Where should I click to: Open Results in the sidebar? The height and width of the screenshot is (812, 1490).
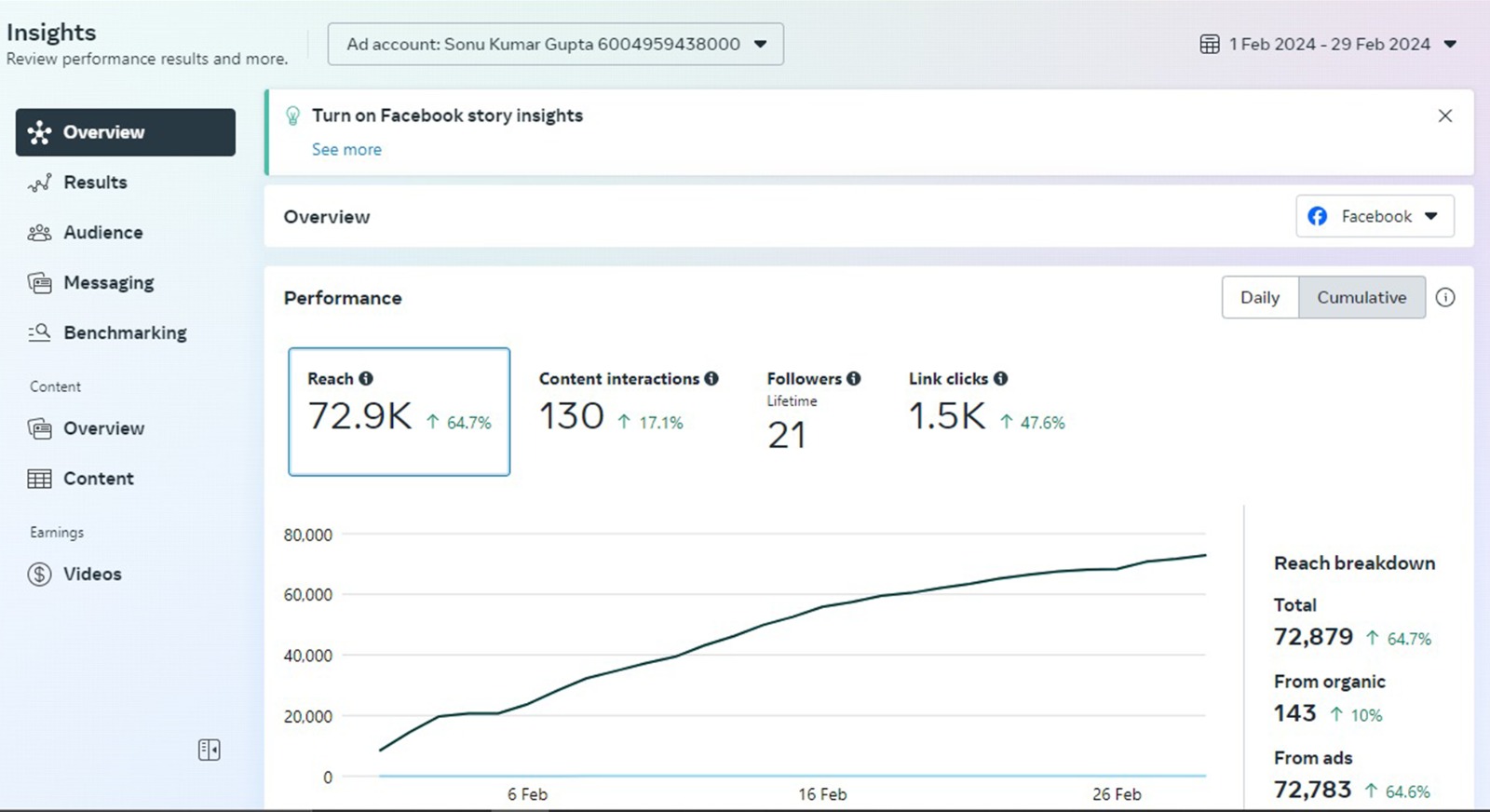(x=95, y=183)
